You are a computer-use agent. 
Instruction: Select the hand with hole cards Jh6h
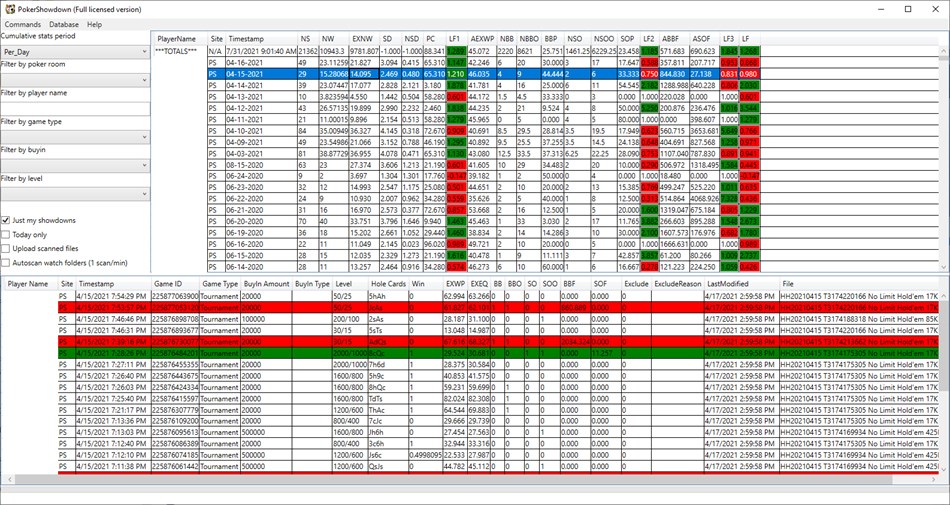500,432
